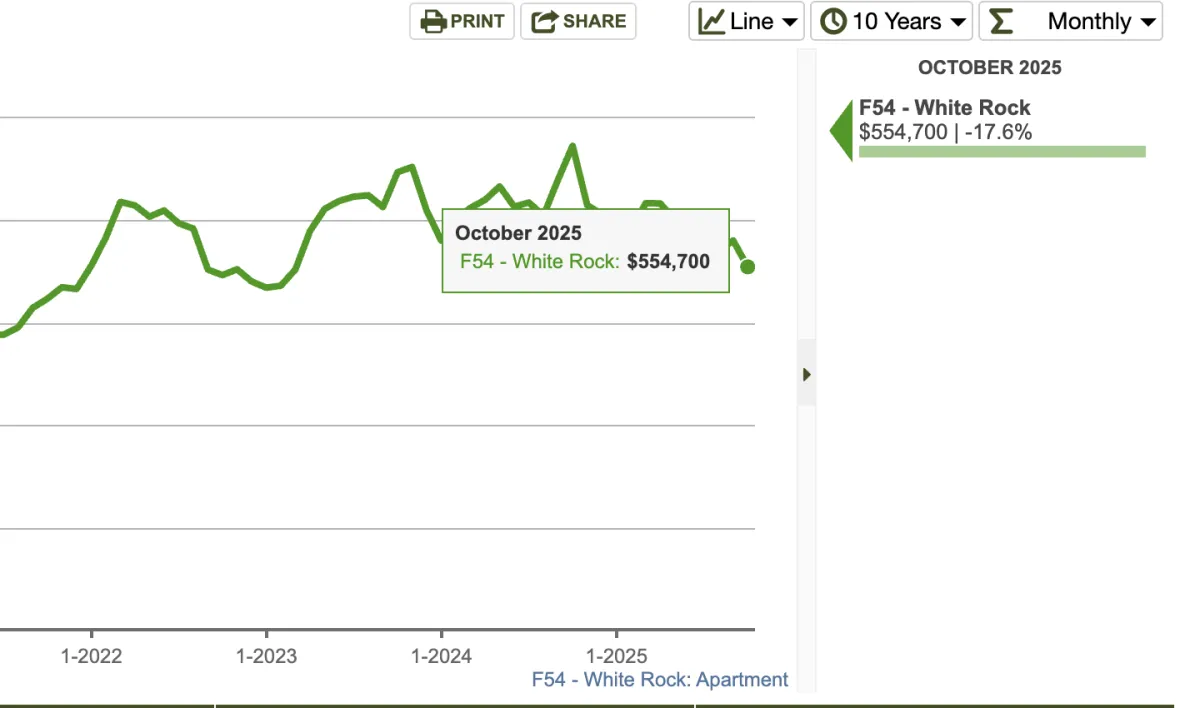Click the PRINT button
The image size is (1200, 708).
[461, 21]
